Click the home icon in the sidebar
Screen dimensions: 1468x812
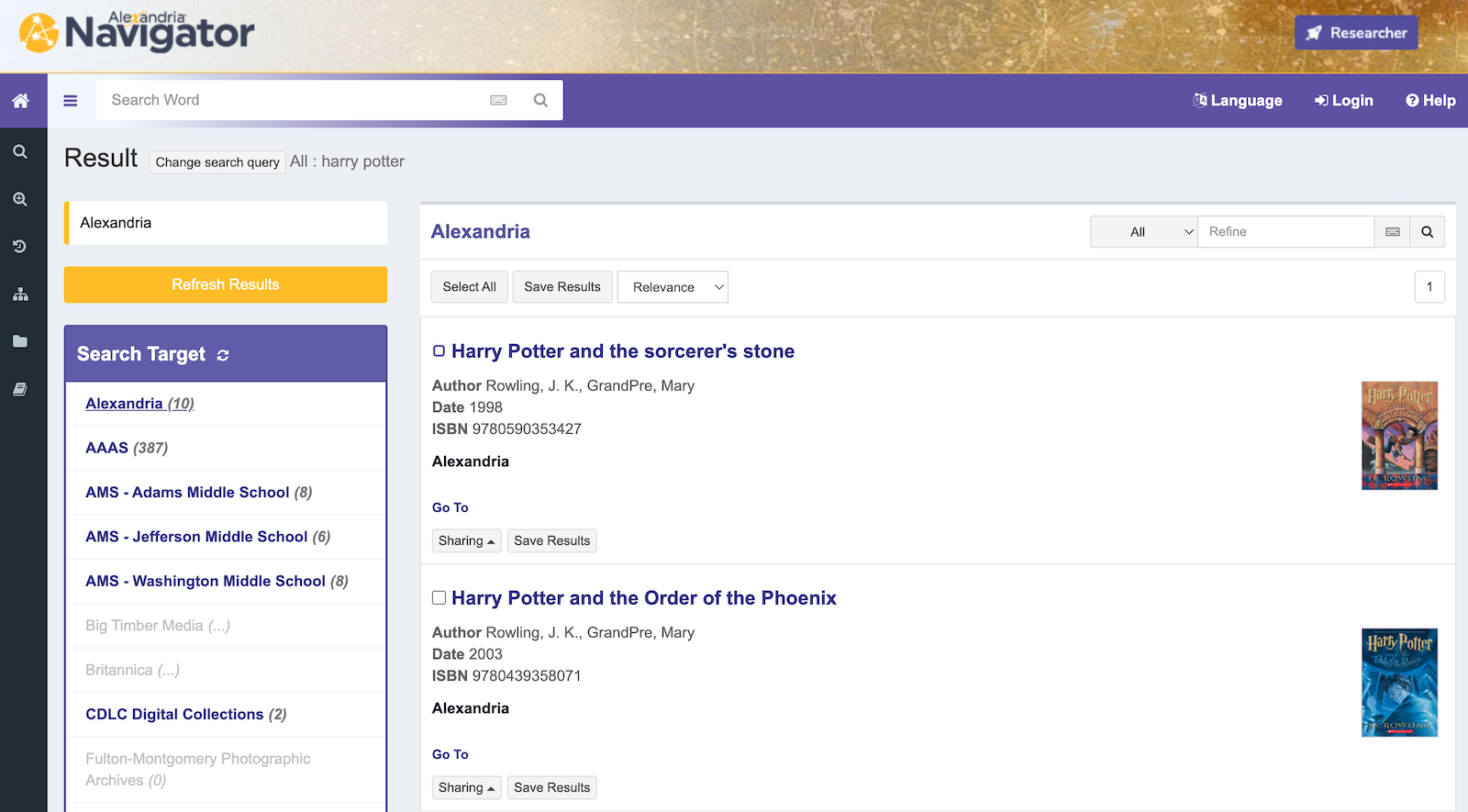pyautogui.click(x=20, y=101)
